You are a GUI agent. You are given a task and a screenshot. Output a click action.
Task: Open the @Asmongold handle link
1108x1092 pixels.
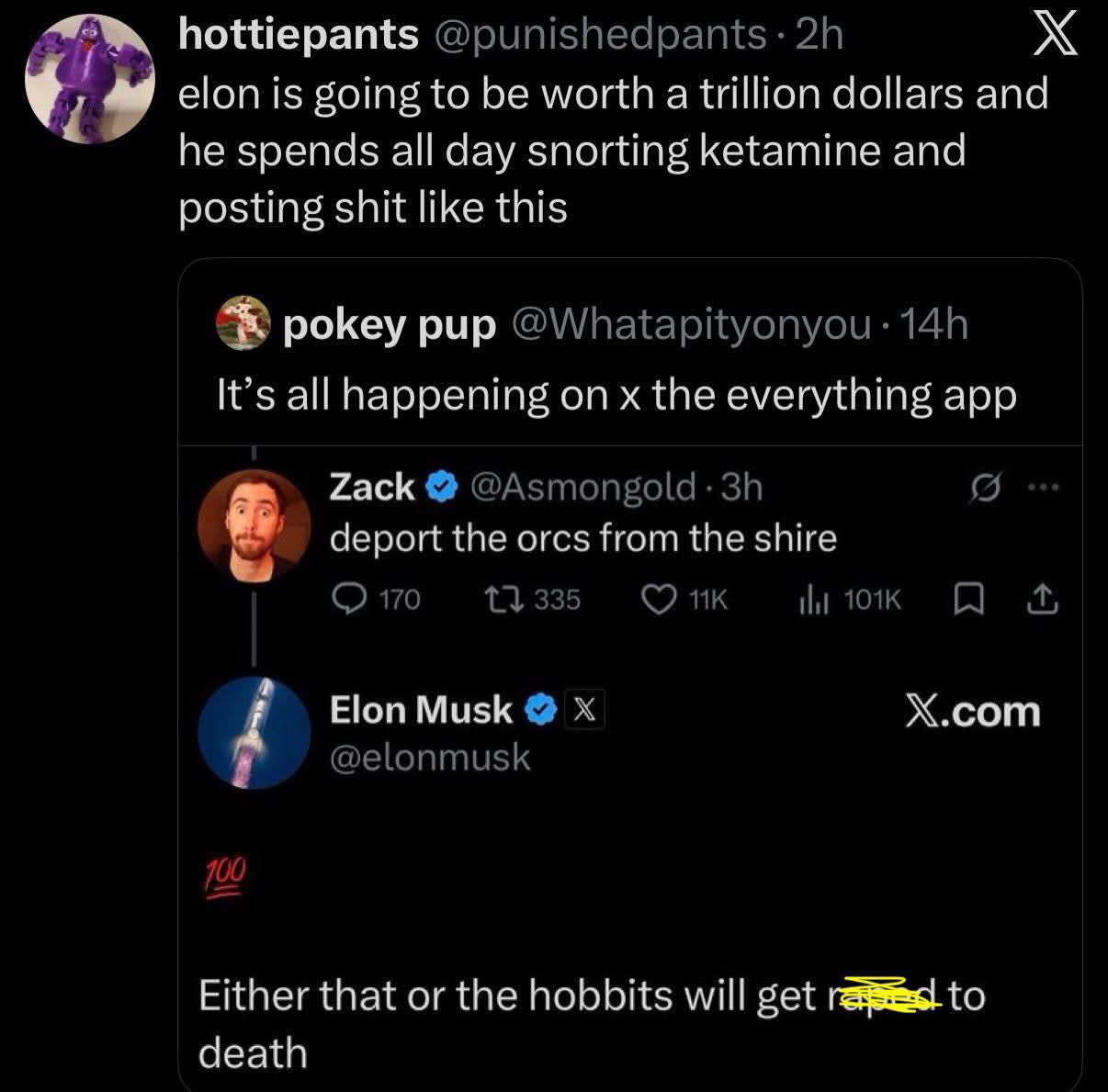click(x=582, y=487)
